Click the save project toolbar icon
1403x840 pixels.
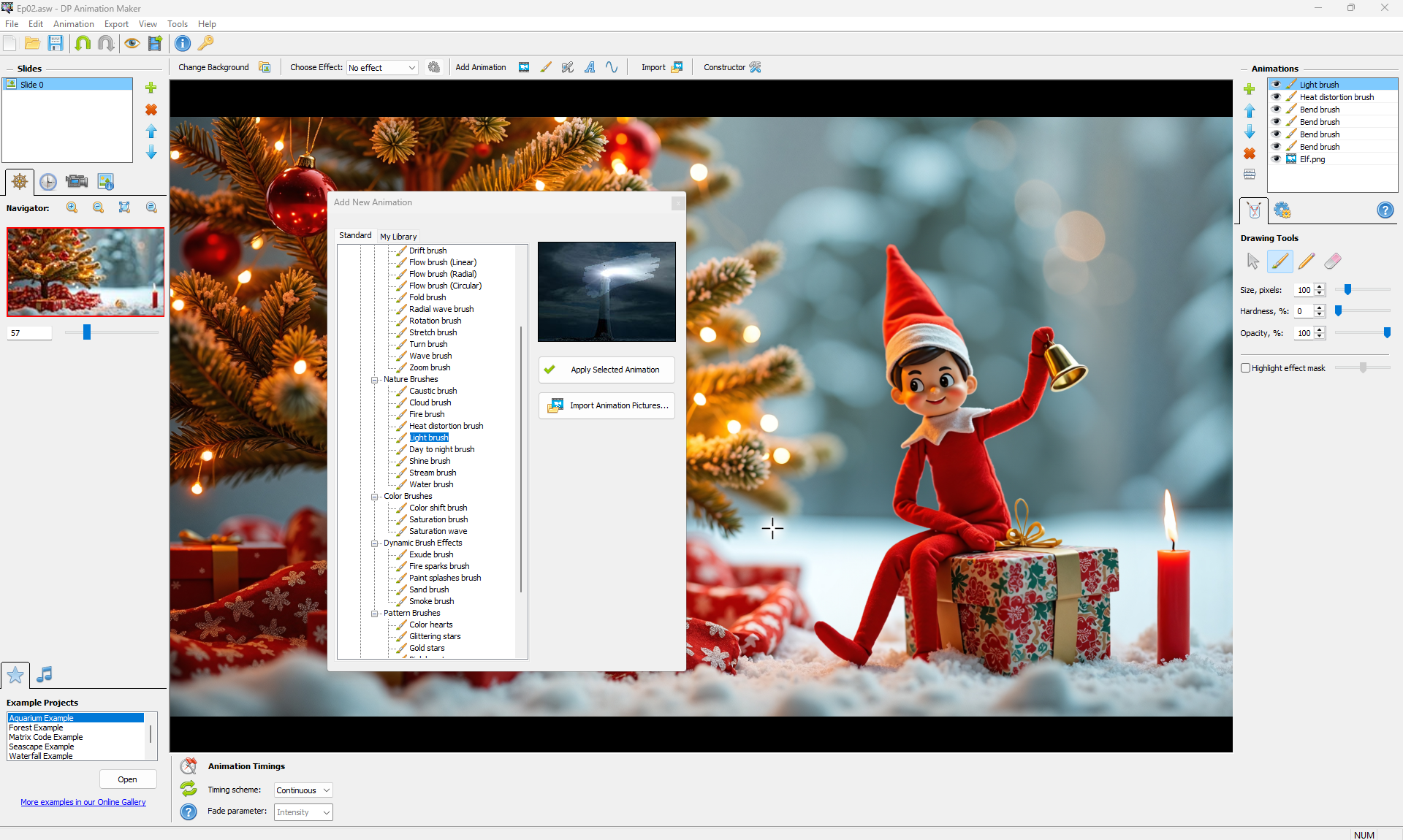point(56,43)
